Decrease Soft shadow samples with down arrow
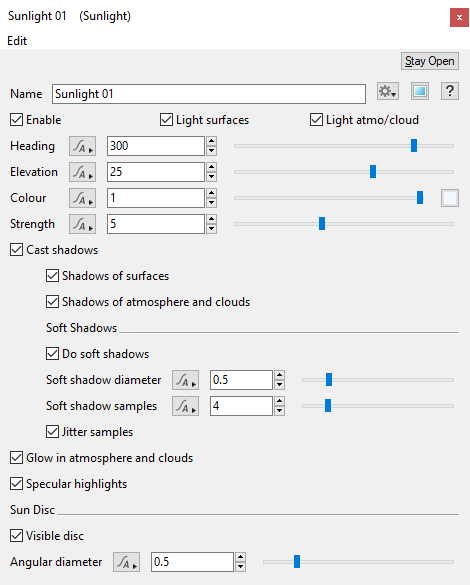 point(279,411)
